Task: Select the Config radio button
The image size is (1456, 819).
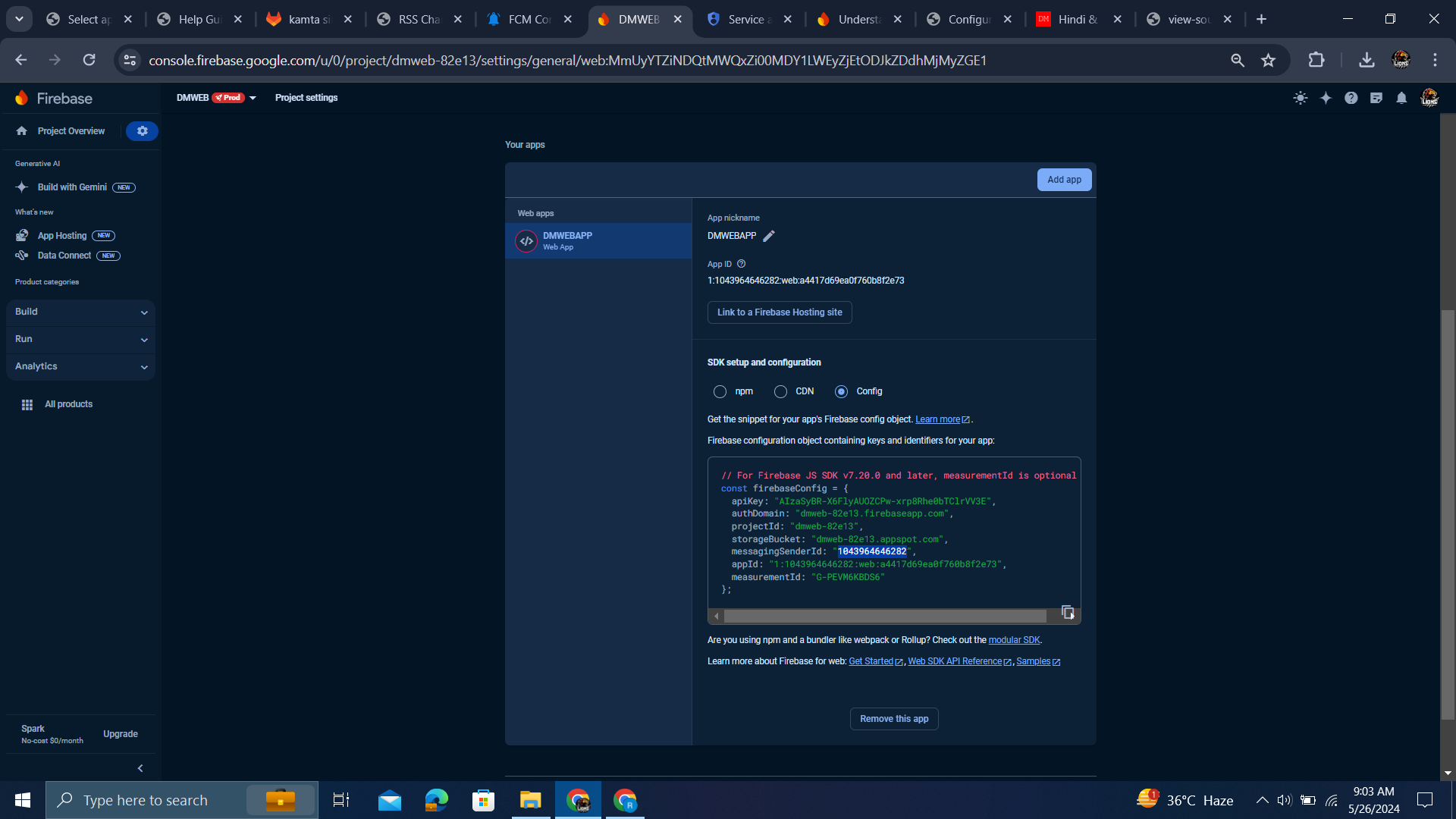Action: [x=841, y=392]
